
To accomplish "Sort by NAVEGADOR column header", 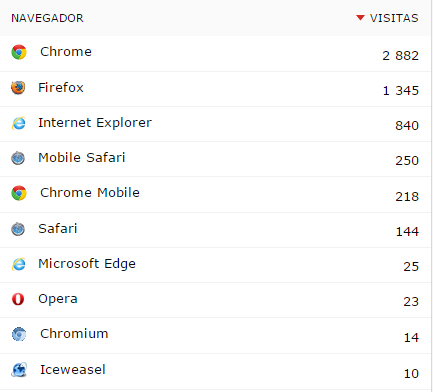I will point(47,18).
